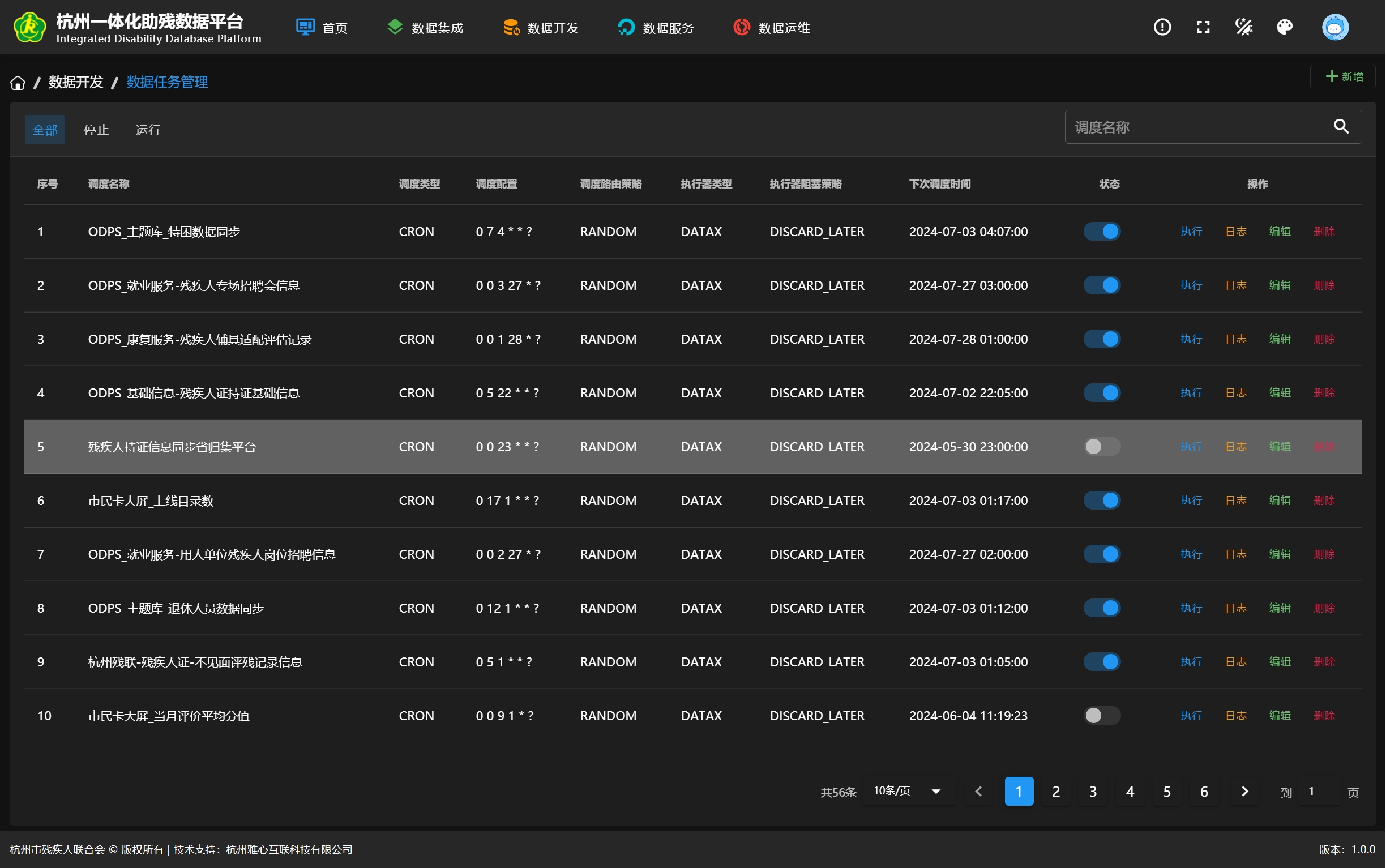Toggle status of 辅具适配评估记录 task

click(1102, 339)
